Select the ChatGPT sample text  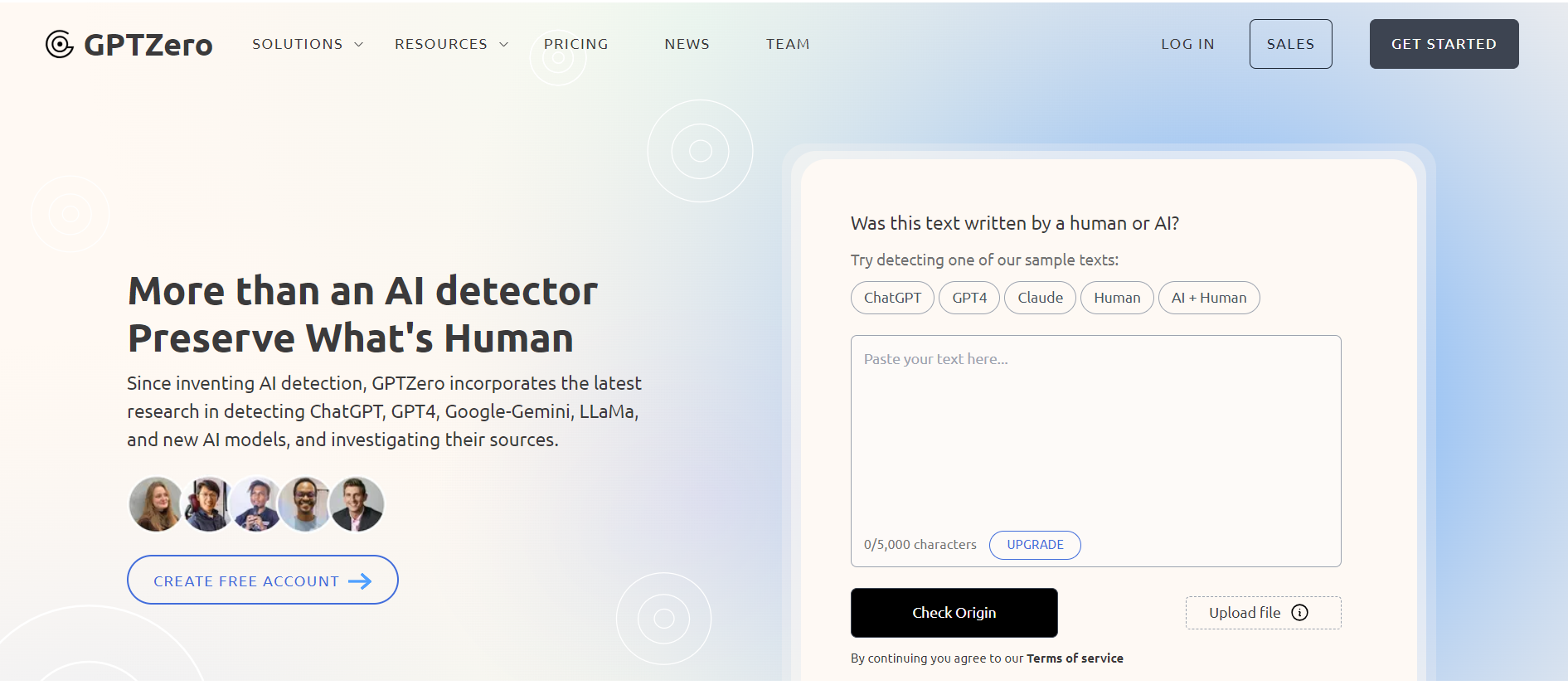(892, 298)
